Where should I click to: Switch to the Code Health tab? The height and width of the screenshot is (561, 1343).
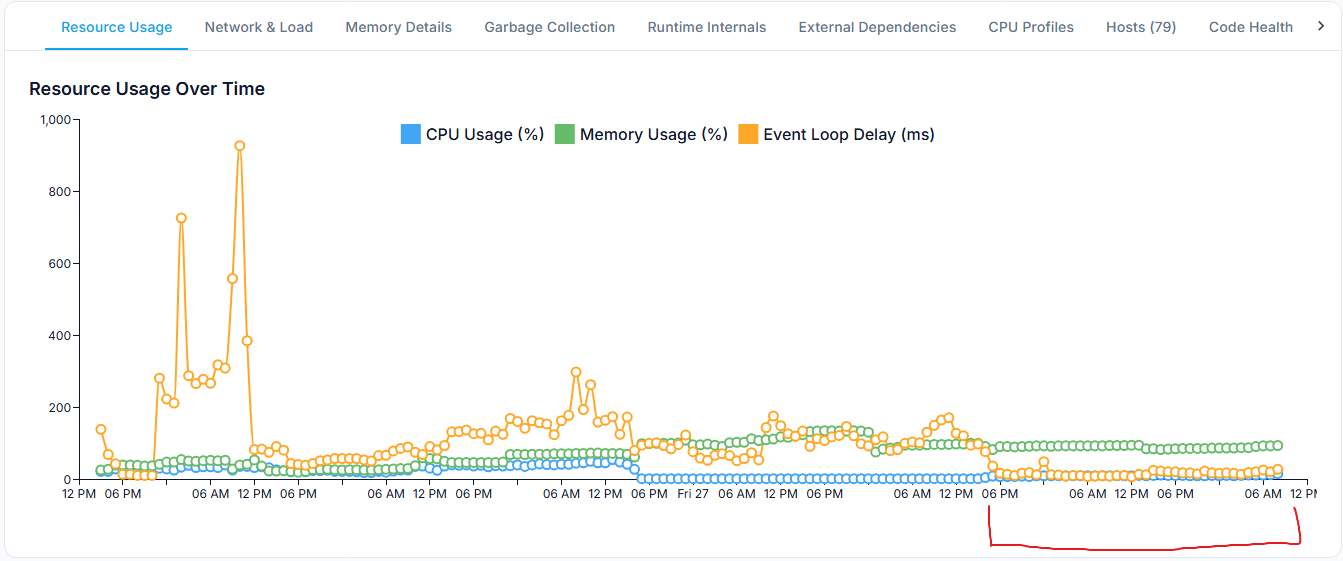1250,27
